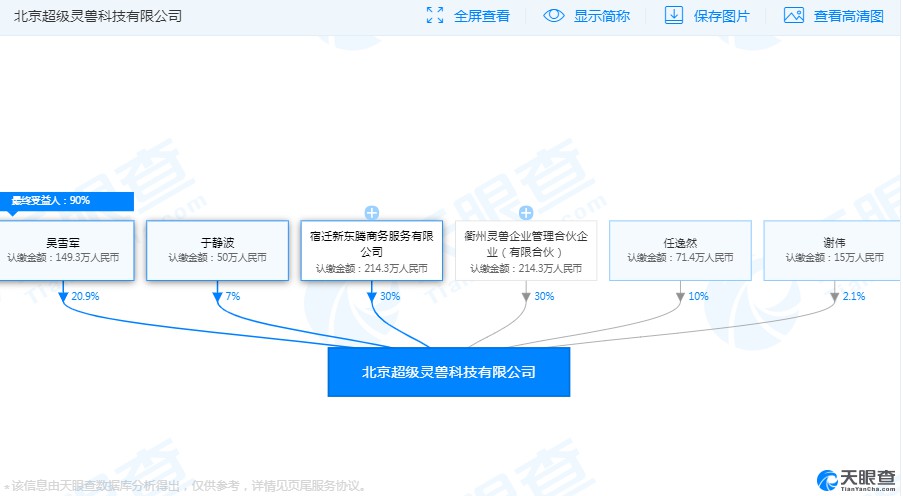Click the blue 30% label under 宿迁新东腾

pos(390,296)
